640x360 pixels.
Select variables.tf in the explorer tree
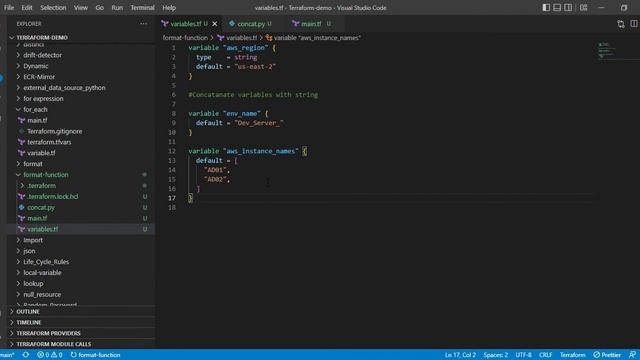point(42,229)
